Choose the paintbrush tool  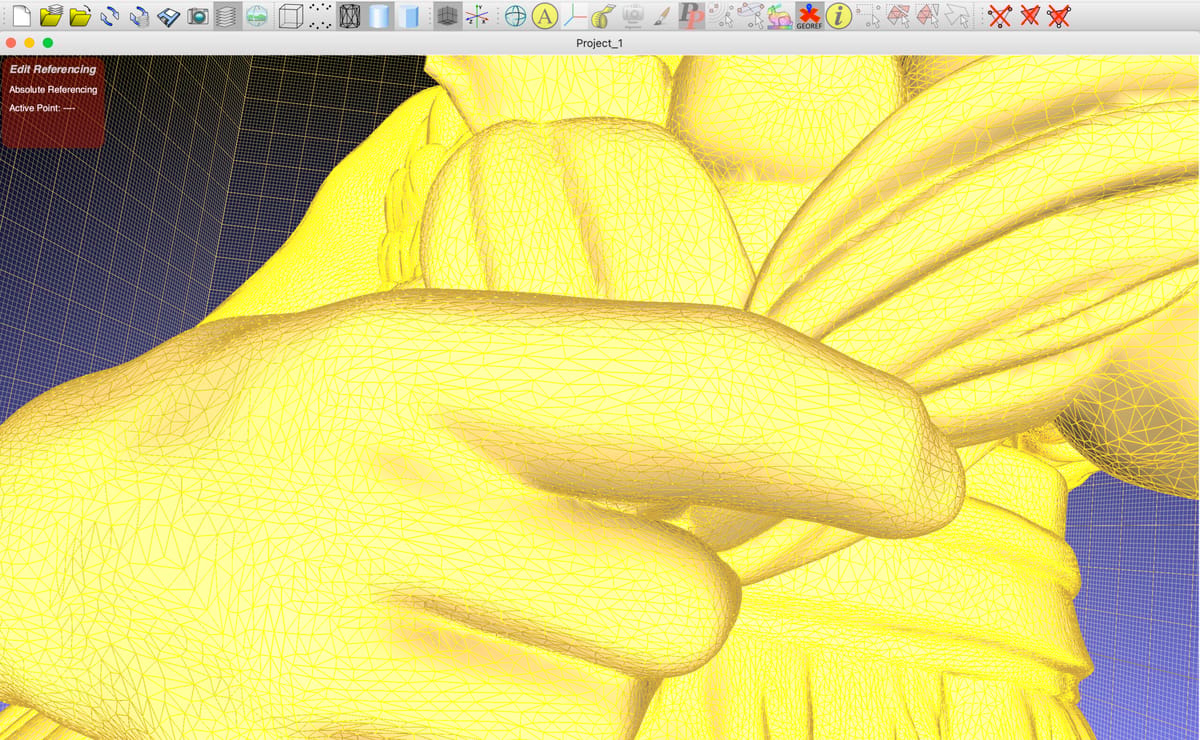click(662, 15)
